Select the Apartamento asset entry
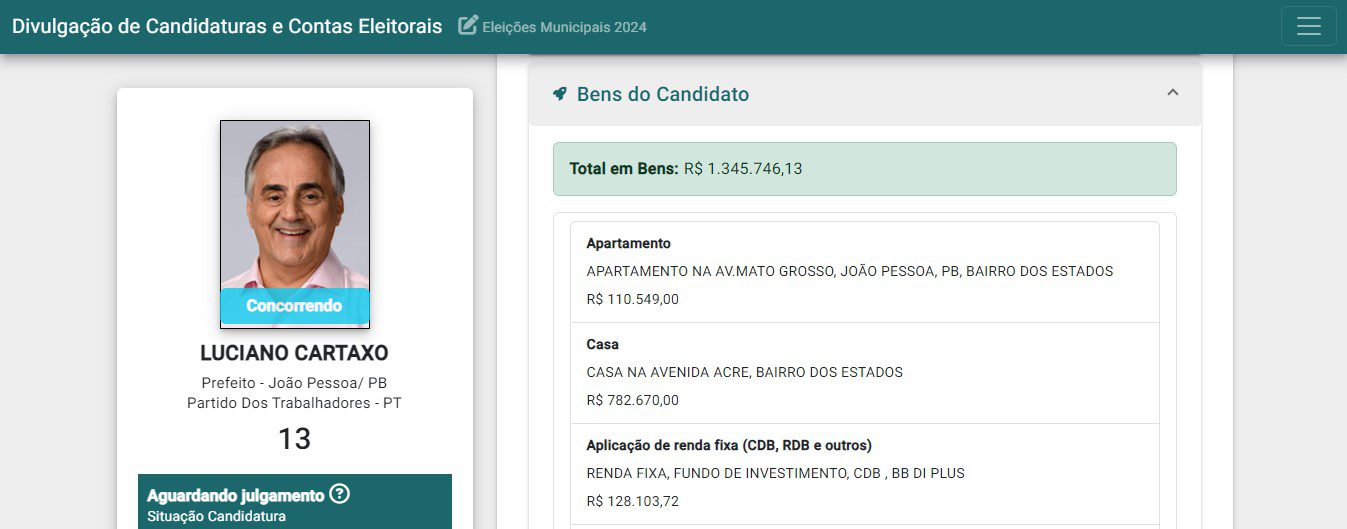 pos(864,271)
